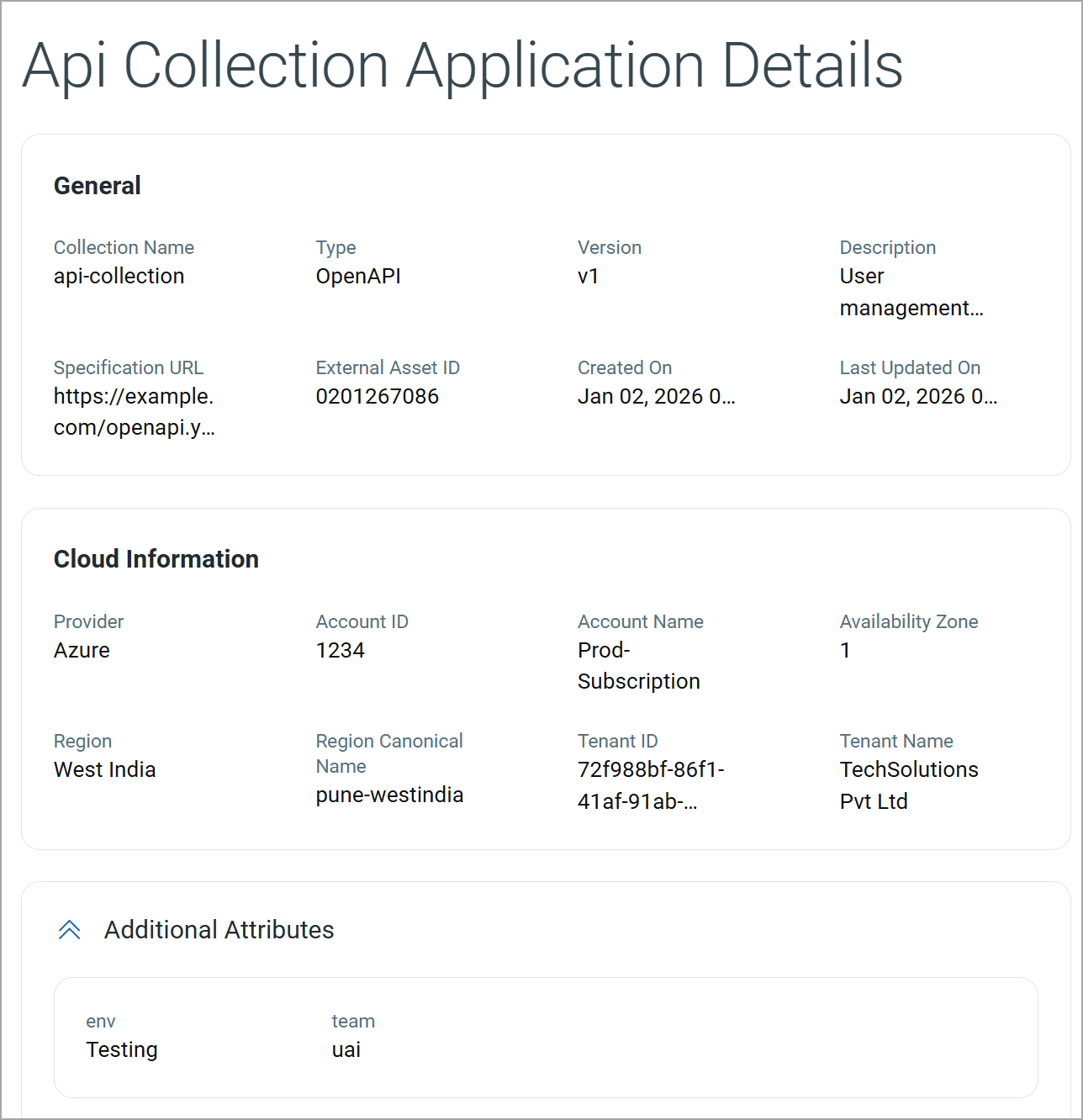
Task: Click the 'pune-westindia' canonical name
Action: (389, 795)
